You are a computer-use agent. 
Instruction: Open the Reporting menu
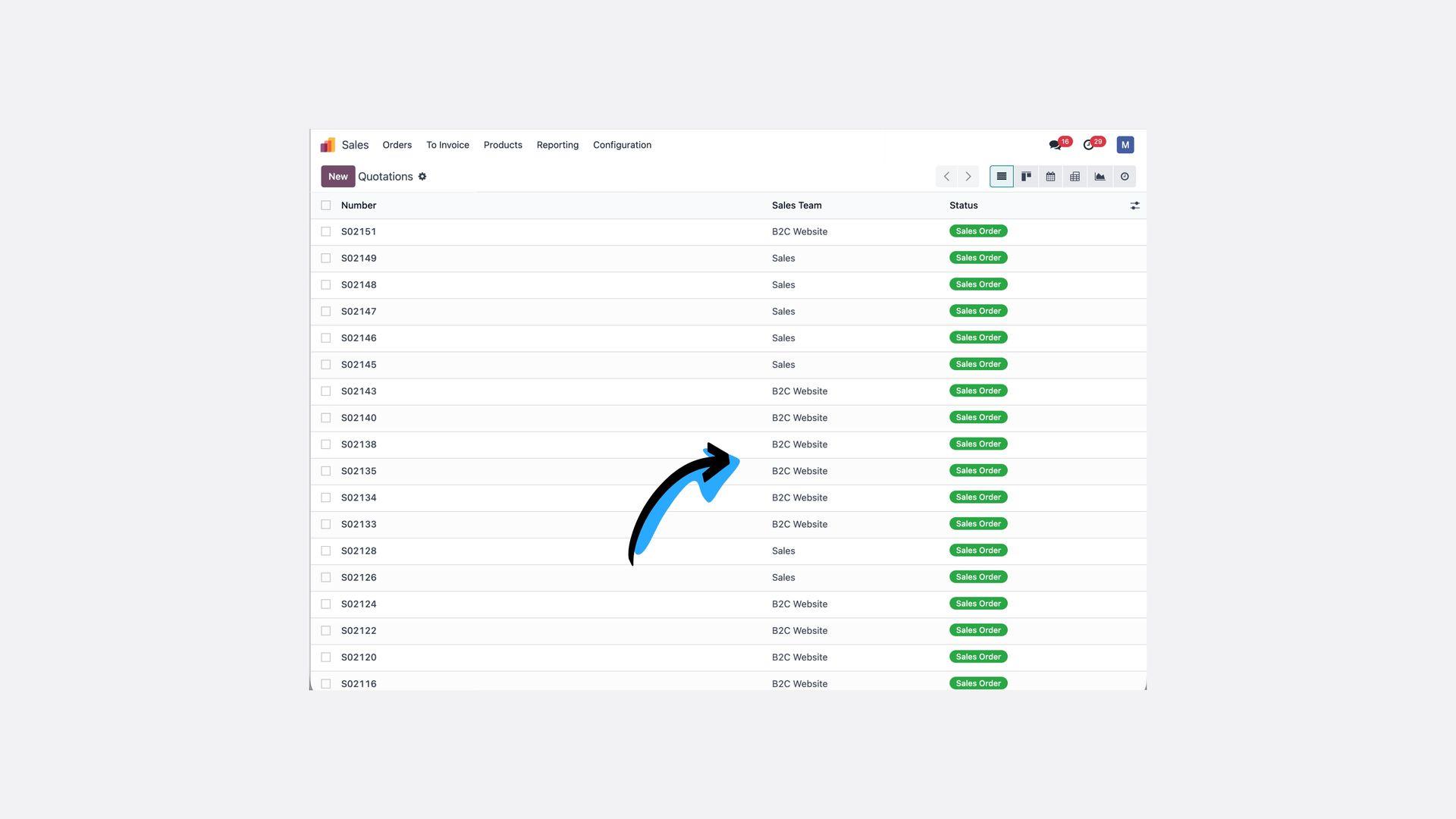click(557, 145)
